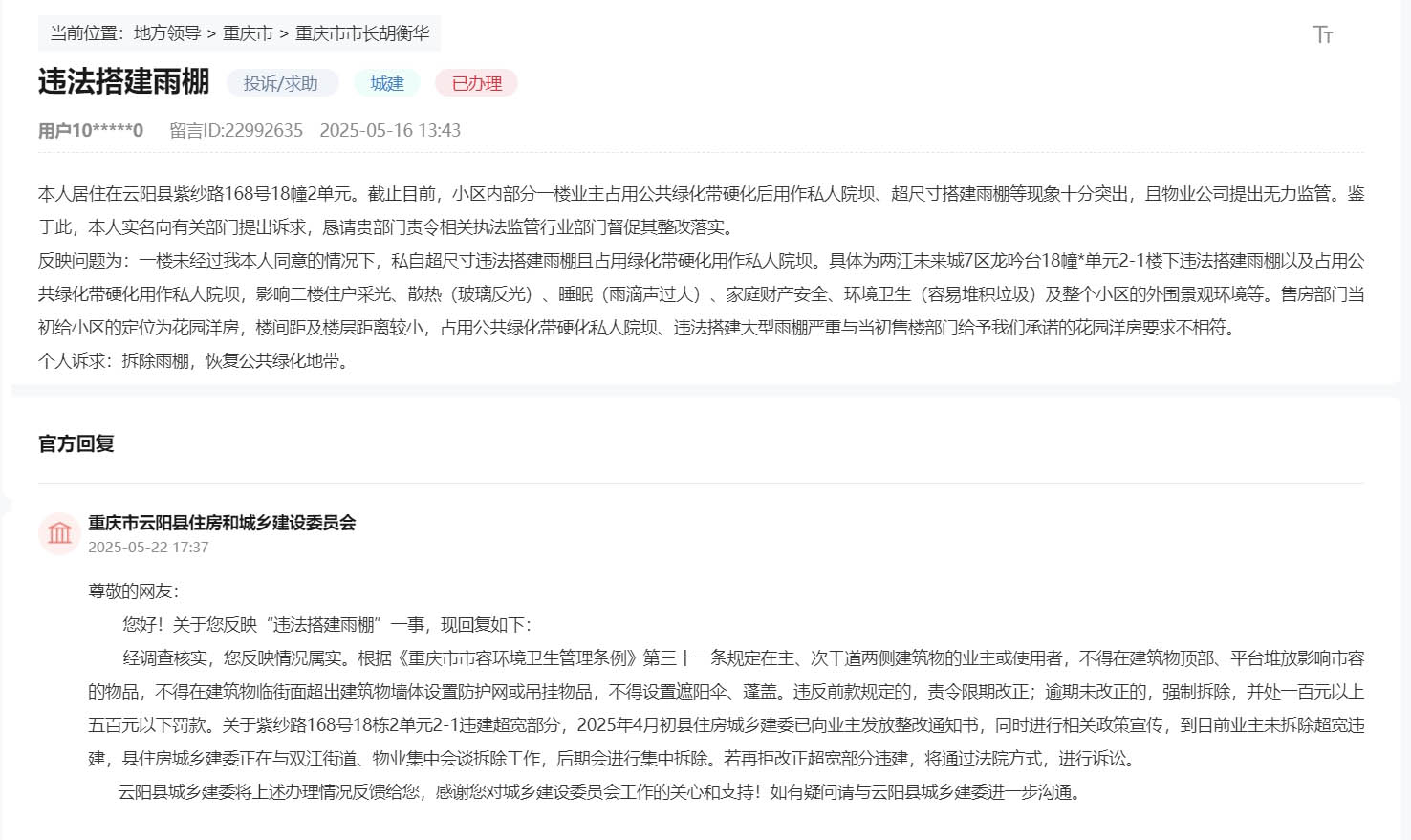
Task: Click the Tt font size icon
Action: coord(1324,33)
